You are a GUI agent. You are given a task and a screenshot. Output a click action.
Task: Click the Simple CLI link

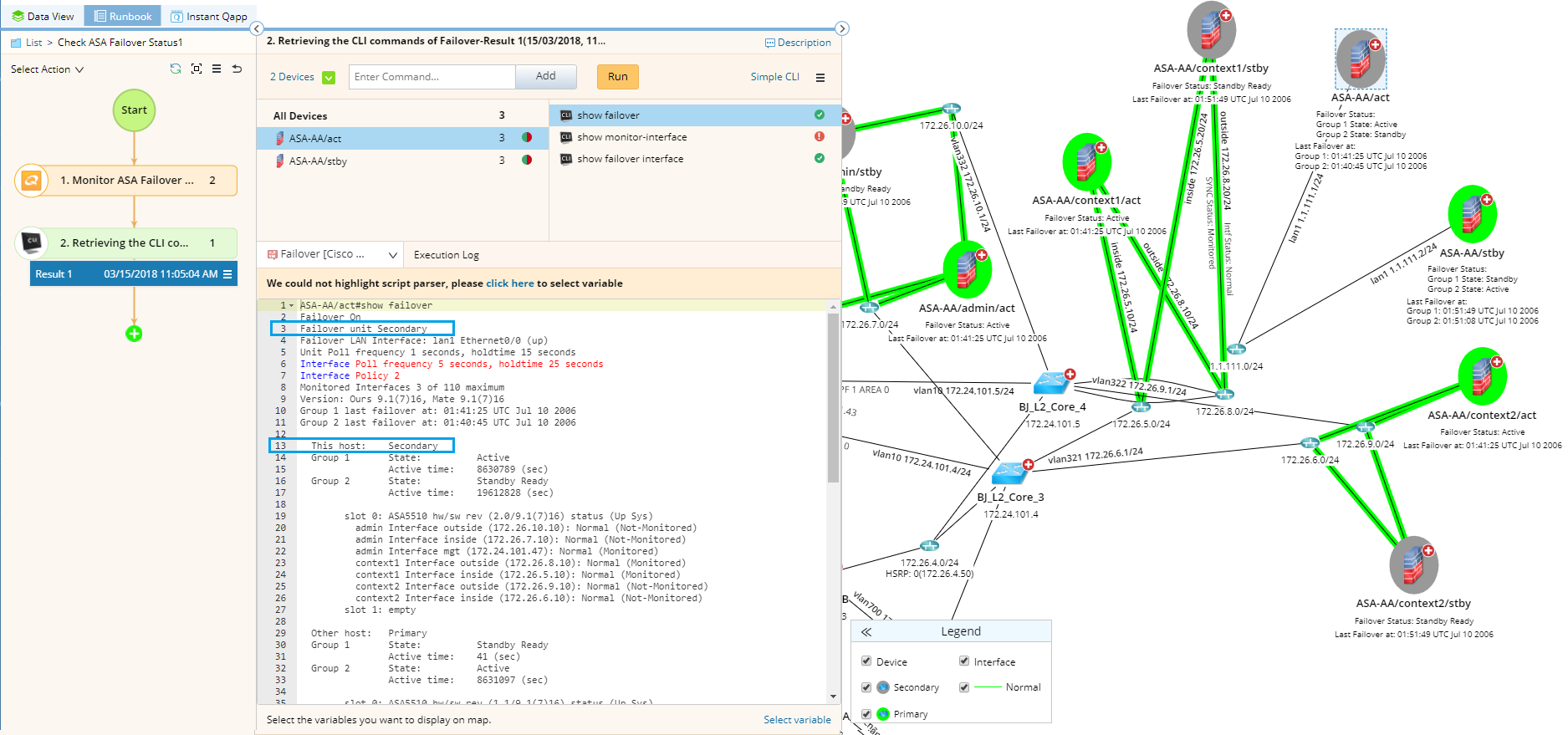(774, 77)
